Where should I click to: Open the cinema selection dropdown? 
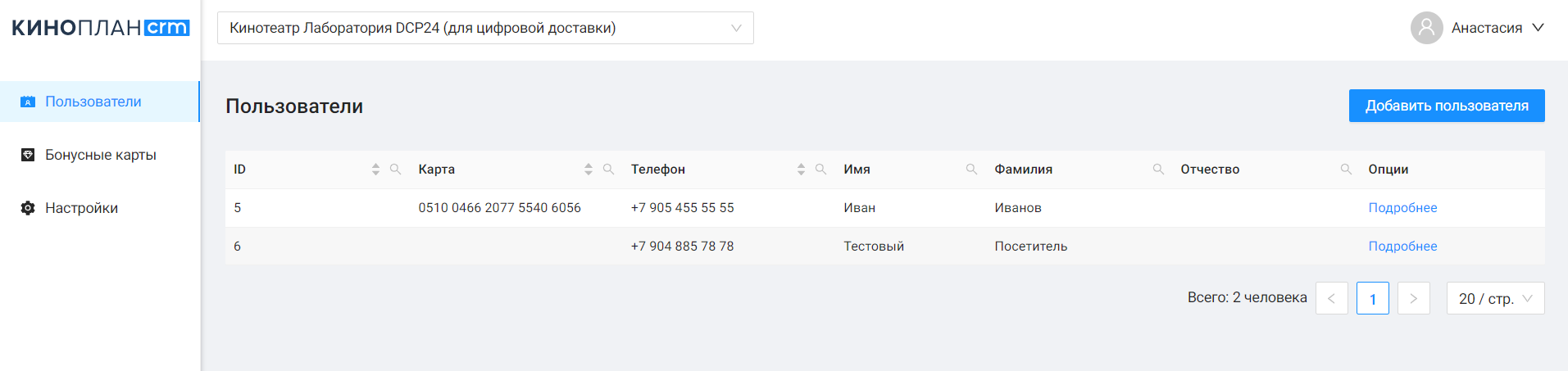tap(485, 28)
